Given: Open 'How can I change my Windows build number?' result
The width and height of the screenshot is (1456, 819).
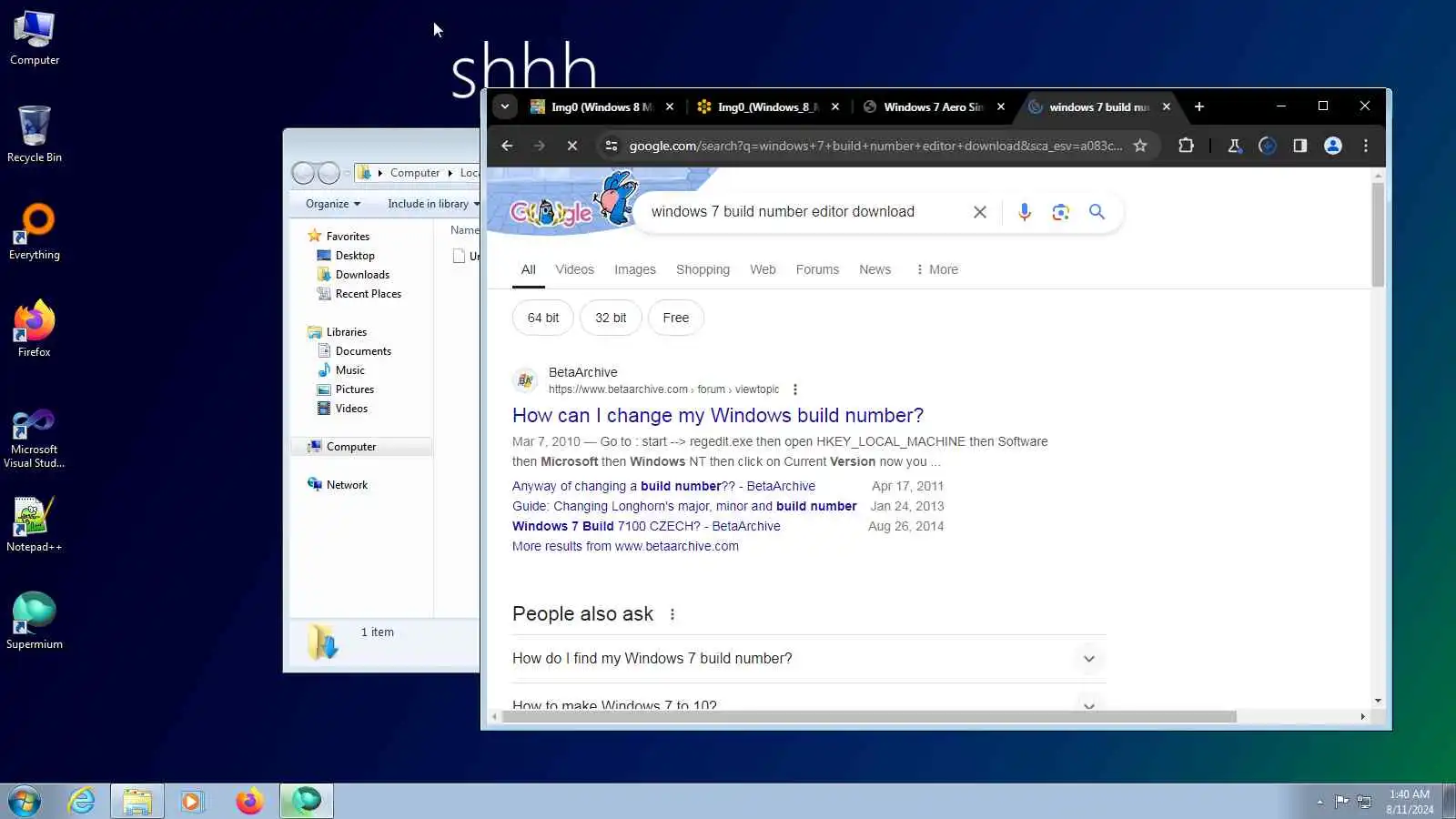Looking at the screenshot, I should coord(718,415).
